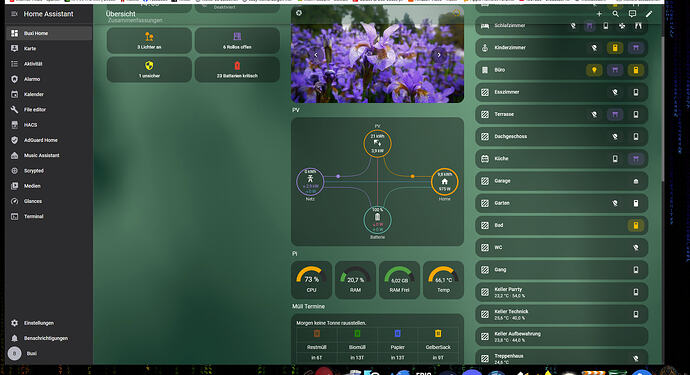Open the RAM gauge
Viewport: 690px width, 375px height.
point(355,280)
